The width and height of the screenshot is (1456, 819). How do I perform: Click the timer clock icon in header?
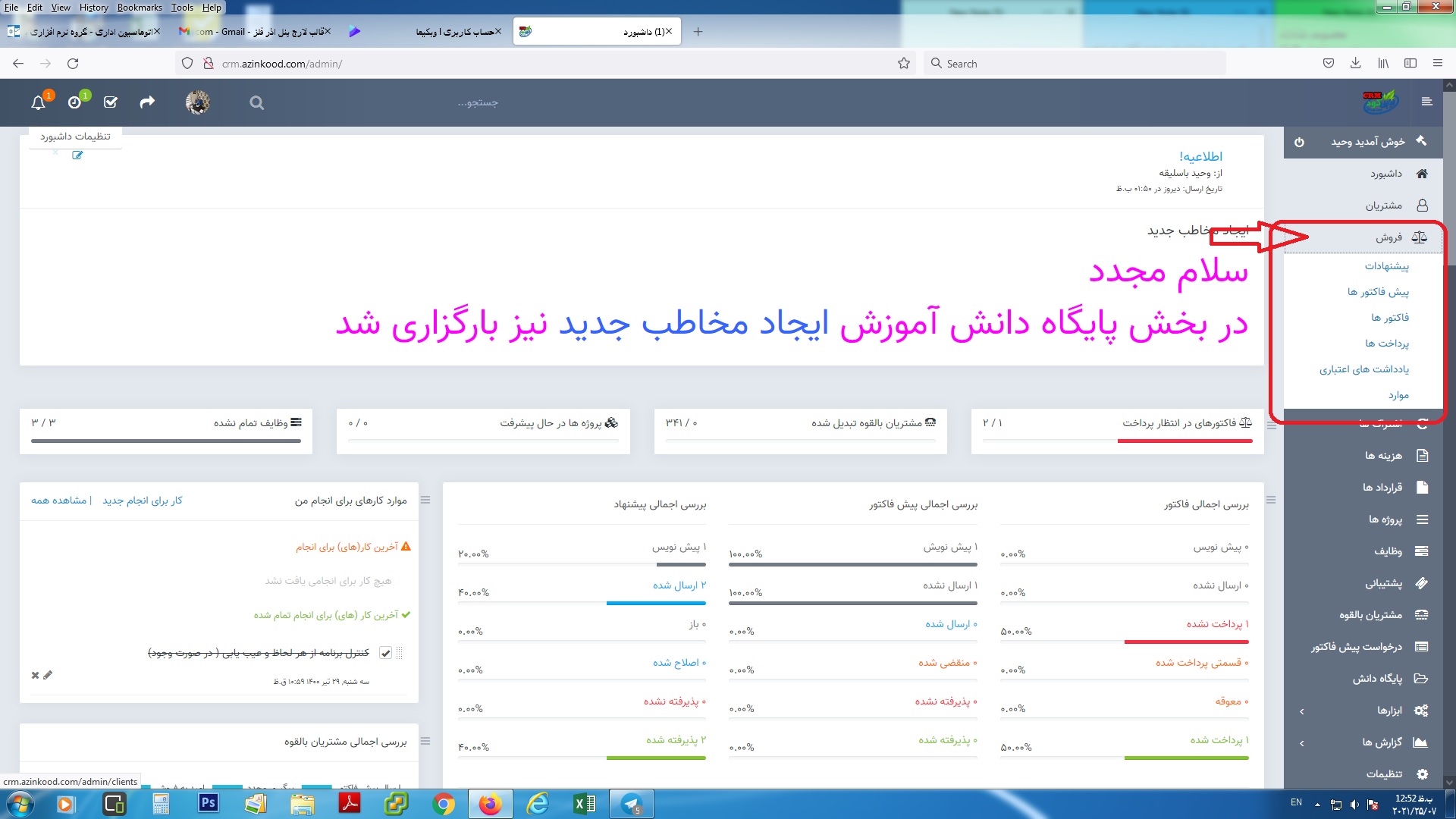(74, 102)
